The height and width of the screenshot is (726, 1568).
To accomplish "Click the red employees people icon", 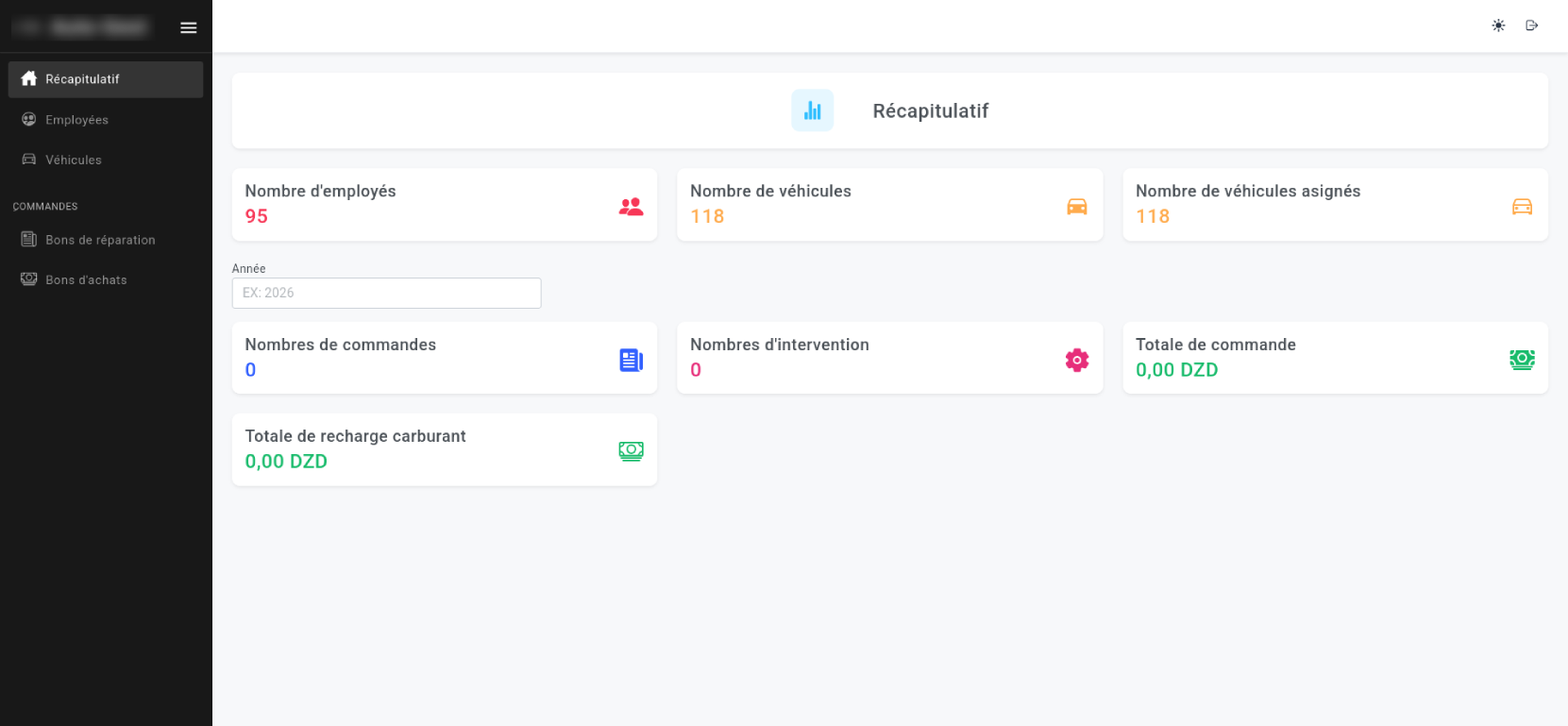I will pos(631,207).
